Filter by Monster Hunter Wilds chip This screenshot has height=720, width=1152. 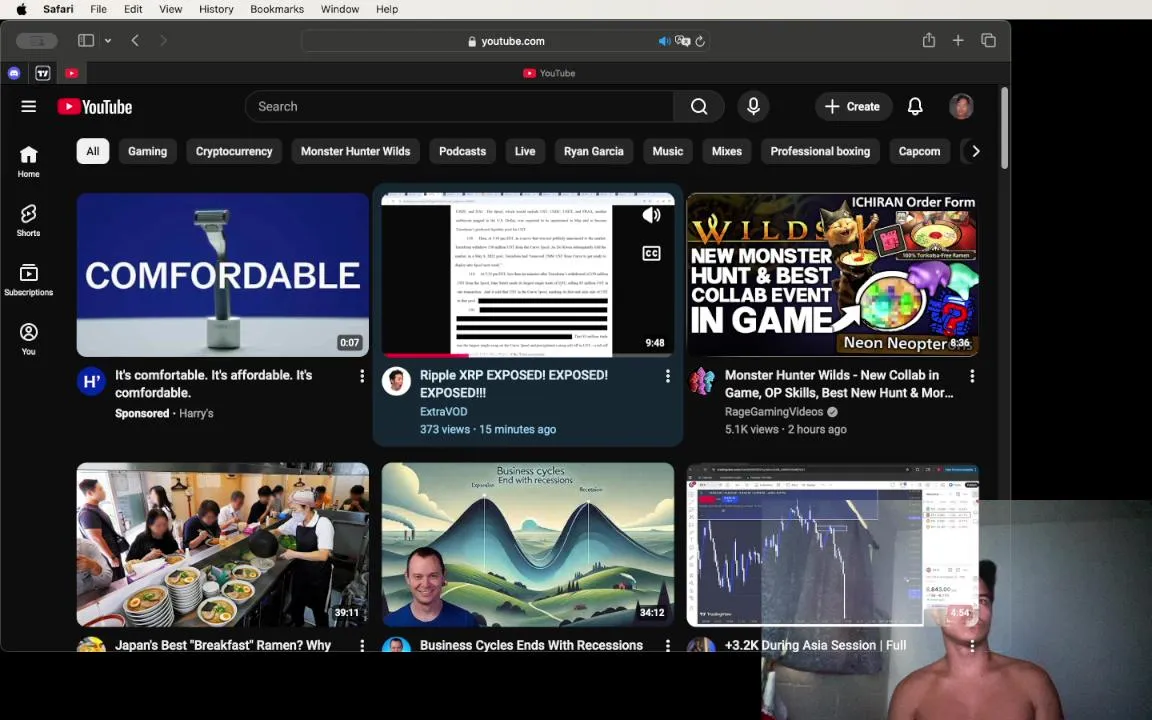[x=356, y=151]
